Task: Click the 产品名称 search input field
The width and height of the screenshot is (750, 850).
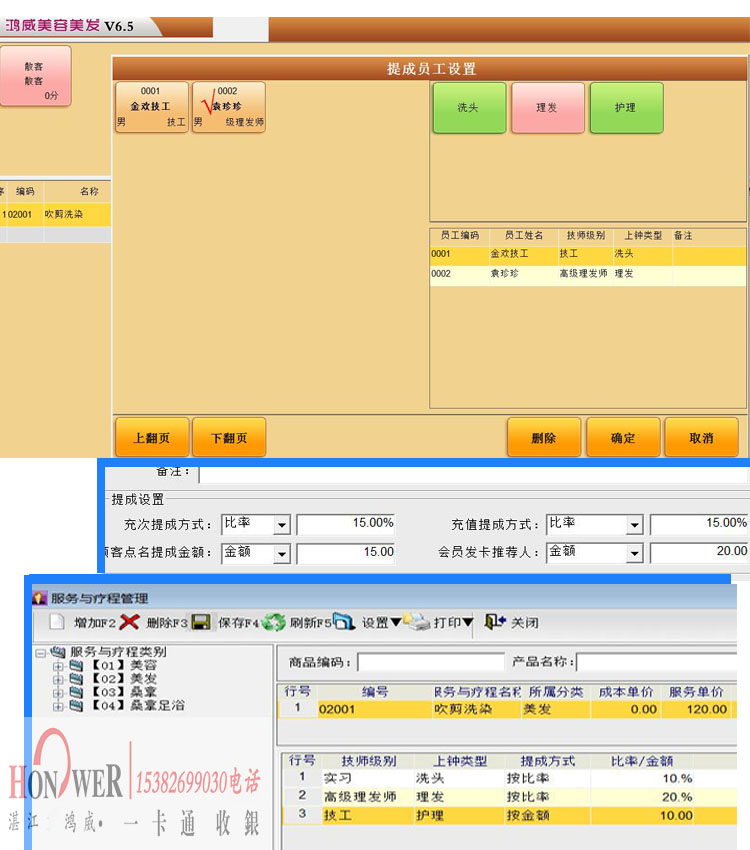Action: [x=657, y=662]
